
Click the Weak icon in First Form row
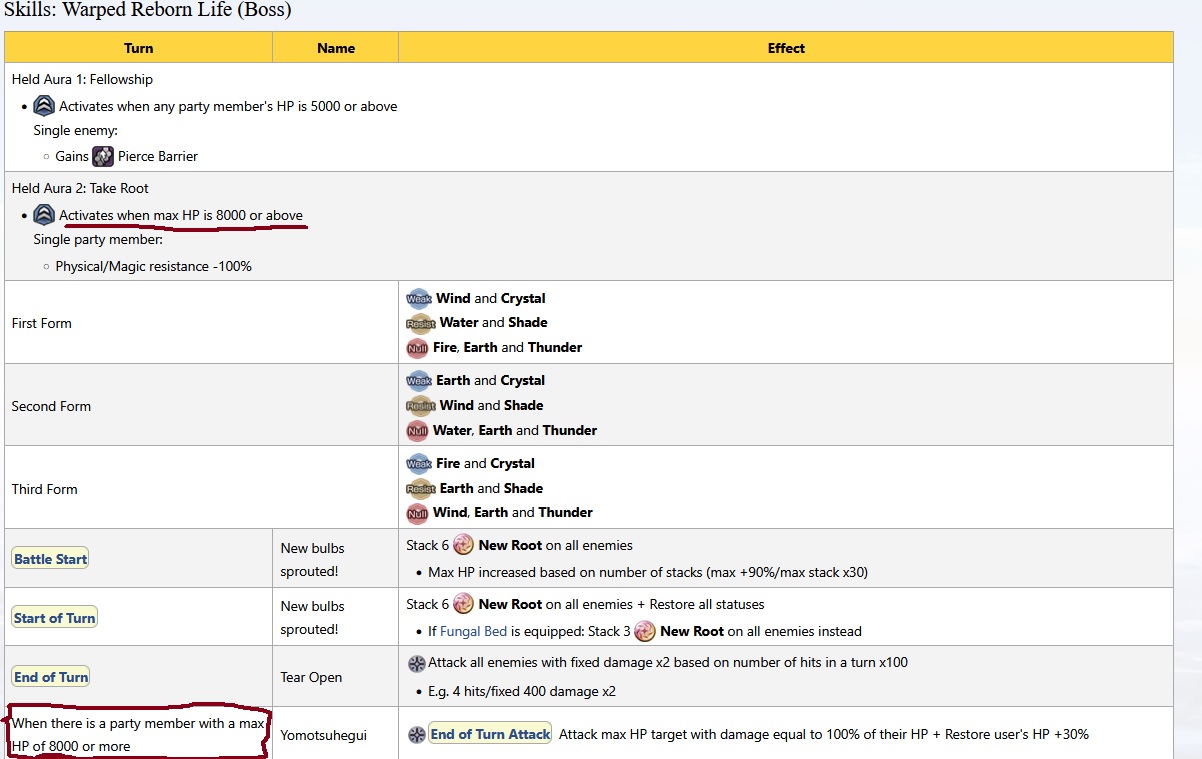tap(419, 298)
